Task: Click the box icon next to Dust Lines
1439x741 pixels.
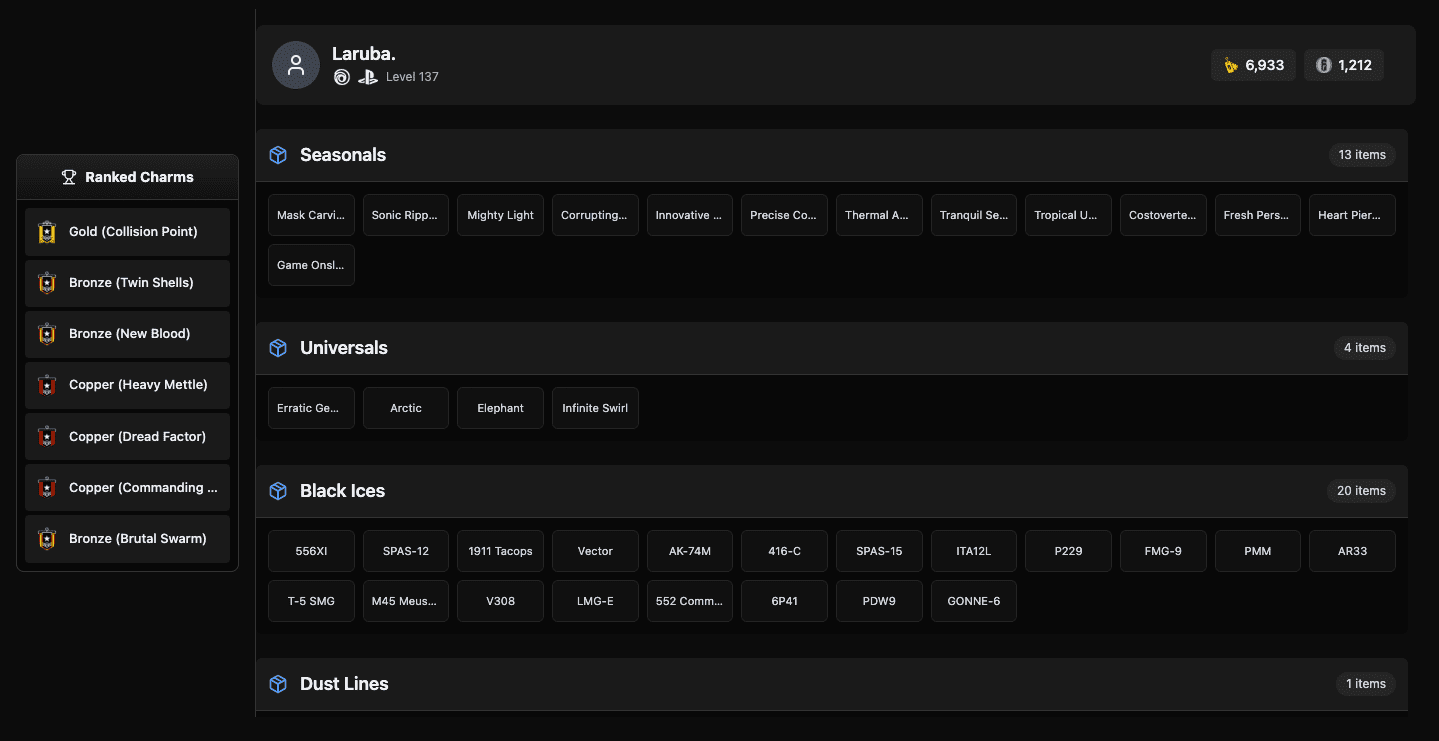Action: [x=277, y=684]
